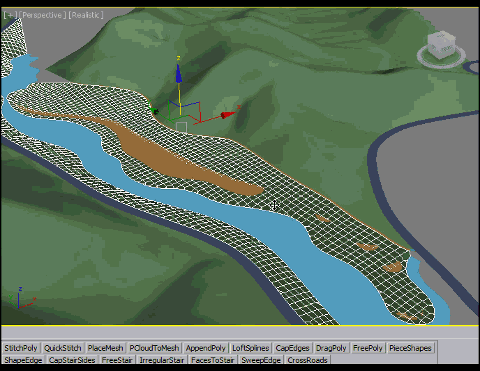Select the PlaceMesh tool
Image resolution: width=480 pixels, height=371 pixels.
[x=105, y=348]
